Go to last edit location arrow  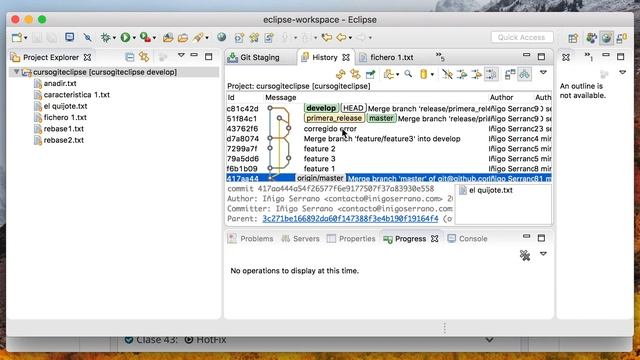(x=327, y=38)
